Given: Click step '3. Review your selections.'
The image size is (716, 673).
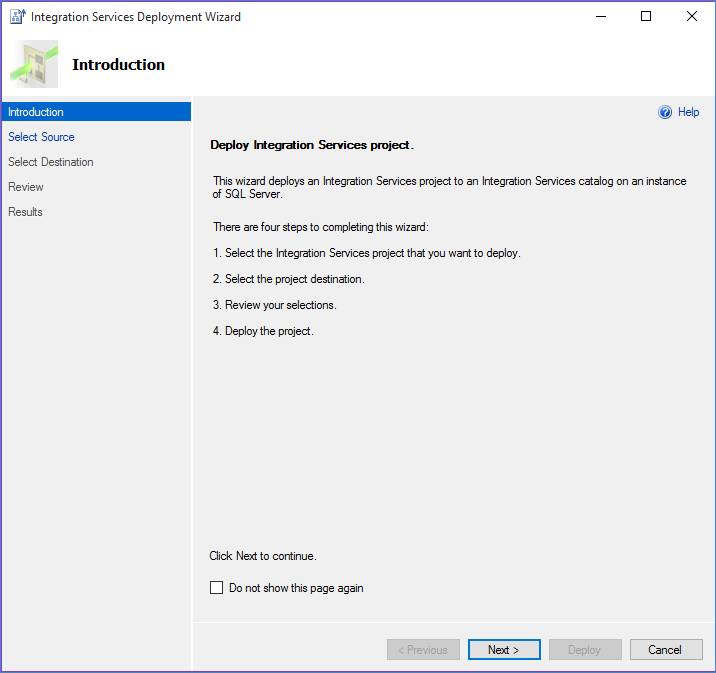Looking at the screenshot, I should pyautogui.click(x=274, y=305).
